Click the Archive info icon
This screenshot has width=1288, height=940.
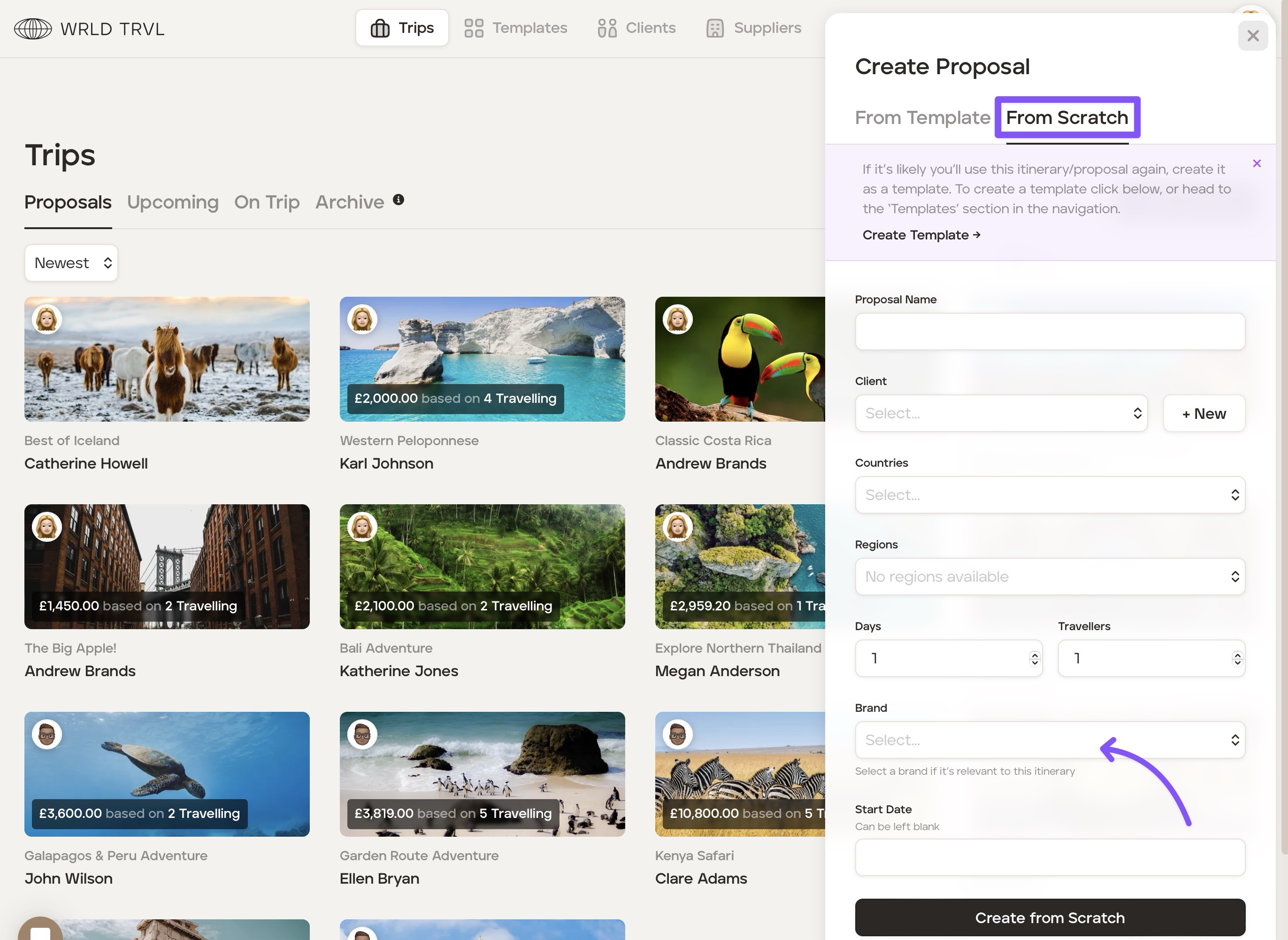click(x=398, y=200)
